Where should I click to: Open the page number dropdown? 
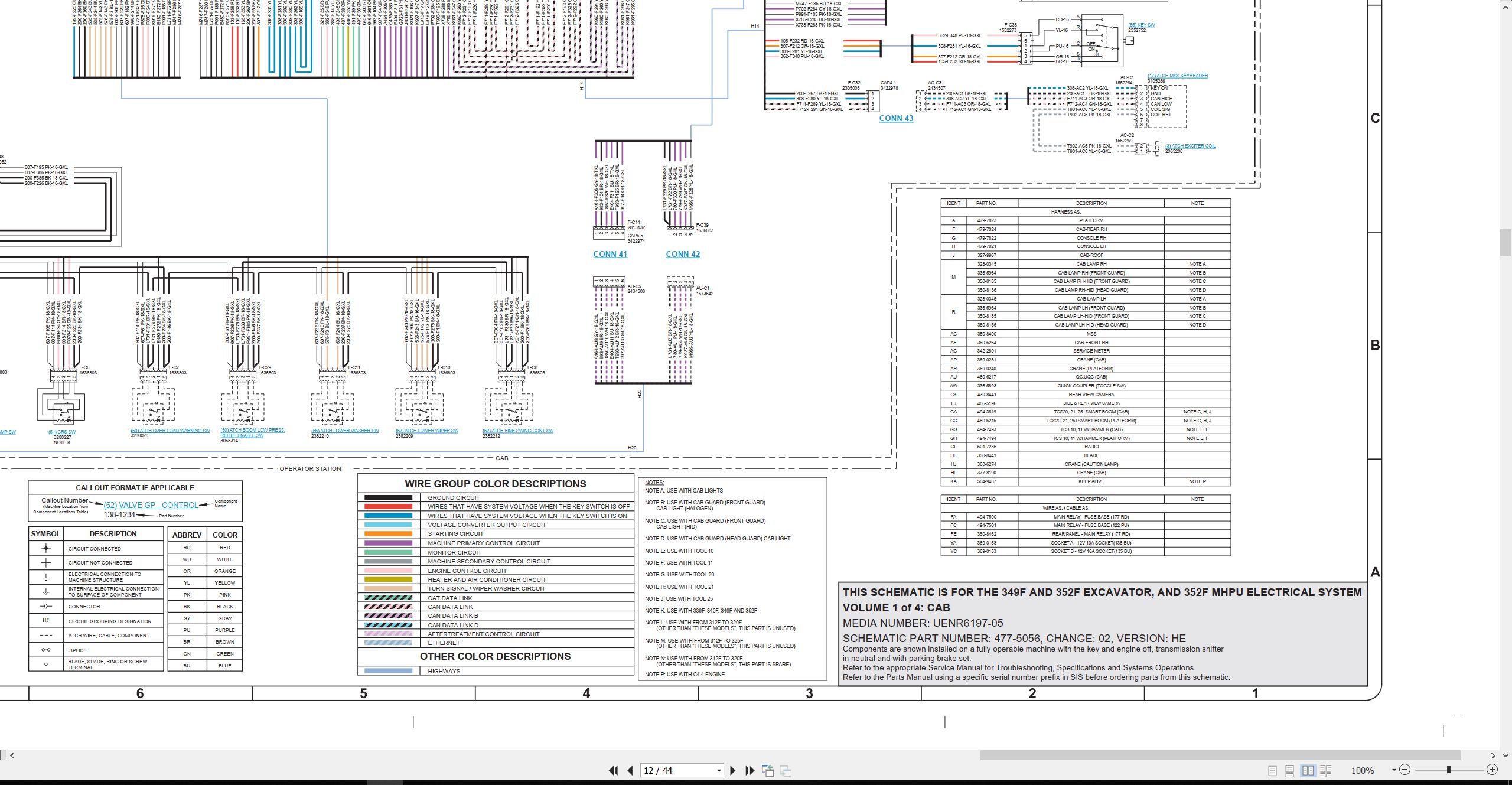(719, 770)
